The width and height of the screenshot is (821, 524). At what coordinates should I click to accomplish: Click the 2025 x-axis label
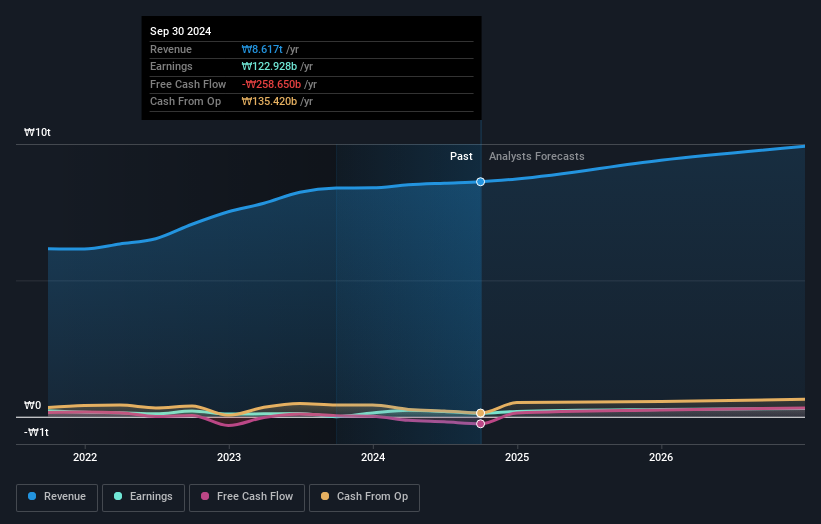pos(517,457)
